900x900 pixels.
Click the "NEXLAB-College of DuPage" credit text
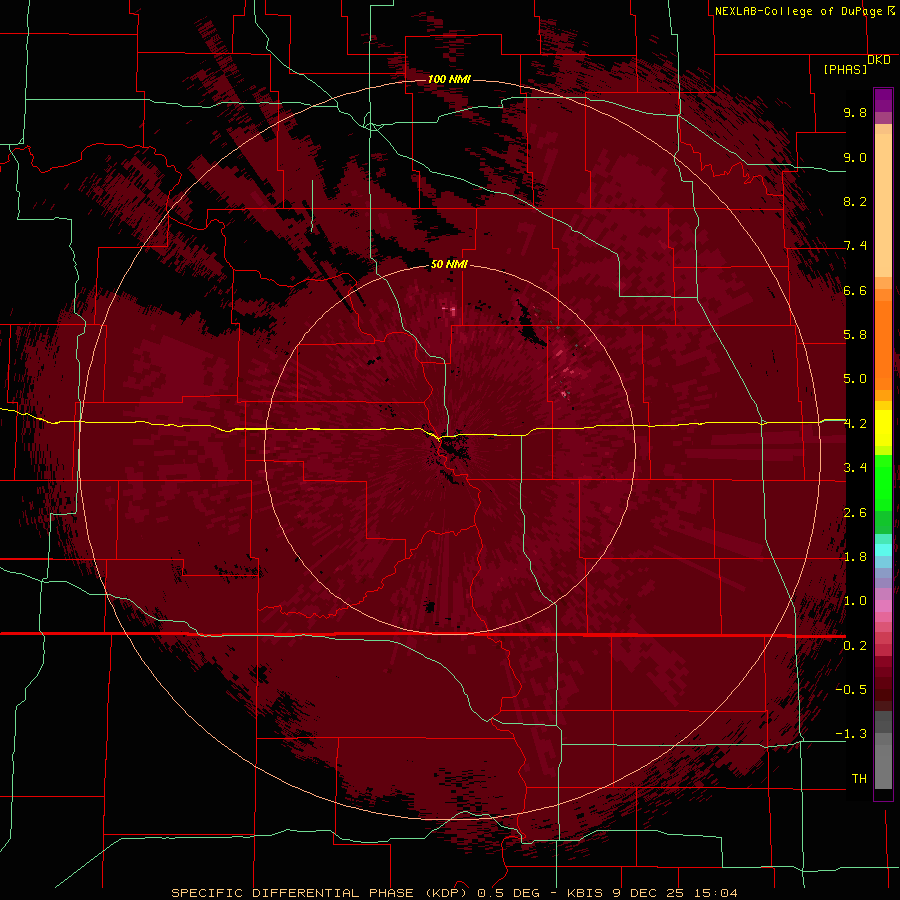pos(800,11)
